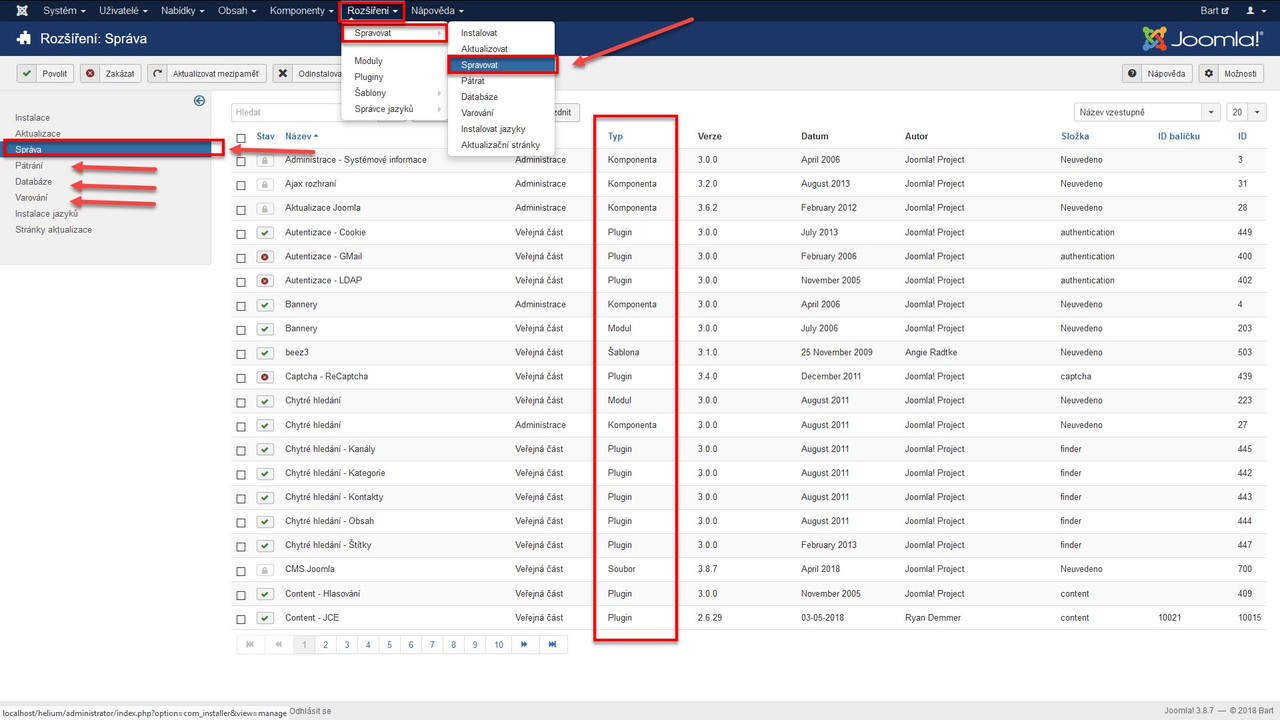Toggle status icon for Autentizace - Cookie
Image resolution: width=1280 pixels, height=720 pixels.
pos(265,232)
